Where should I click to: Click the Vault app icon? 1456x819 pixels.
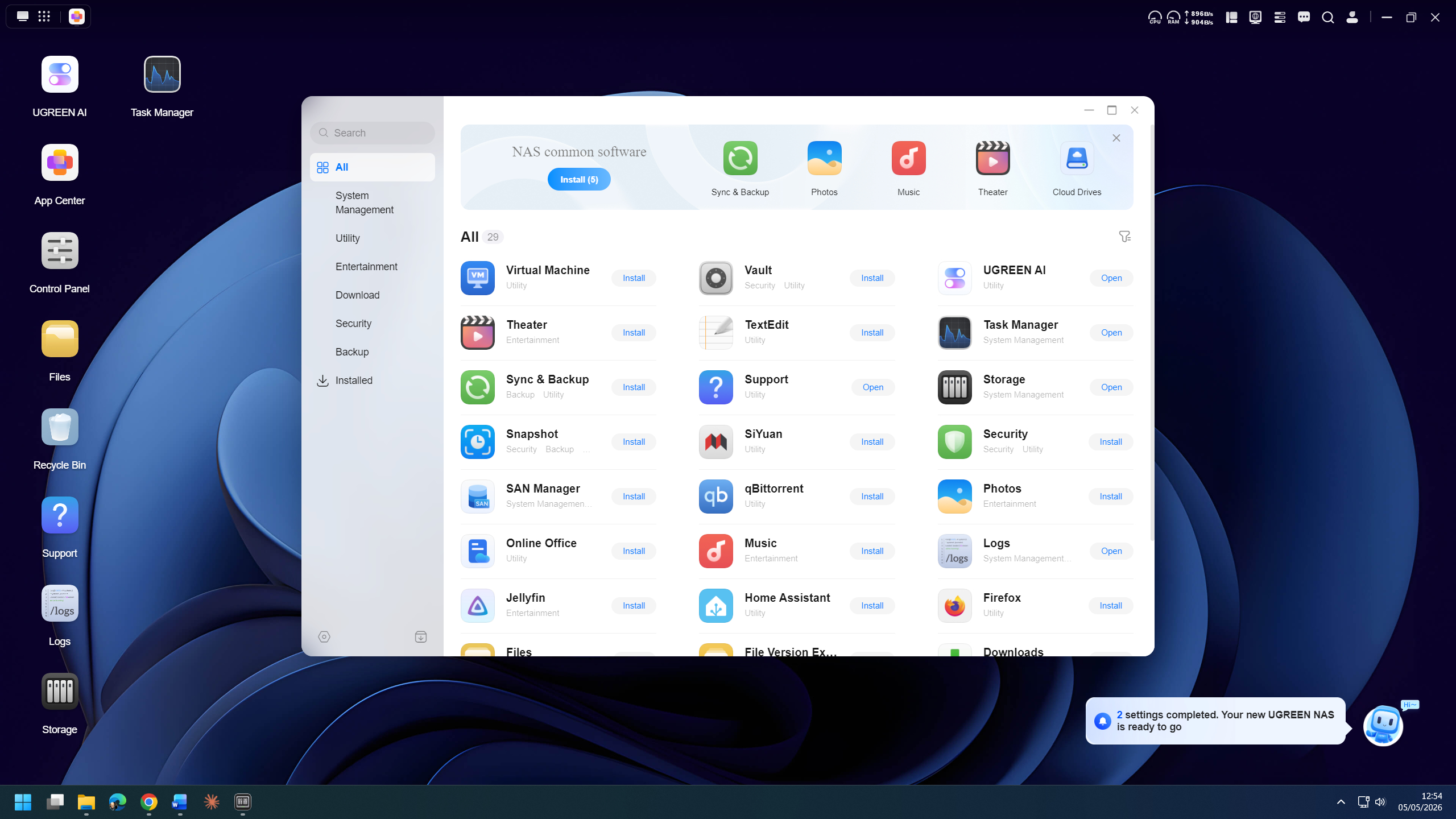(716, 278)
